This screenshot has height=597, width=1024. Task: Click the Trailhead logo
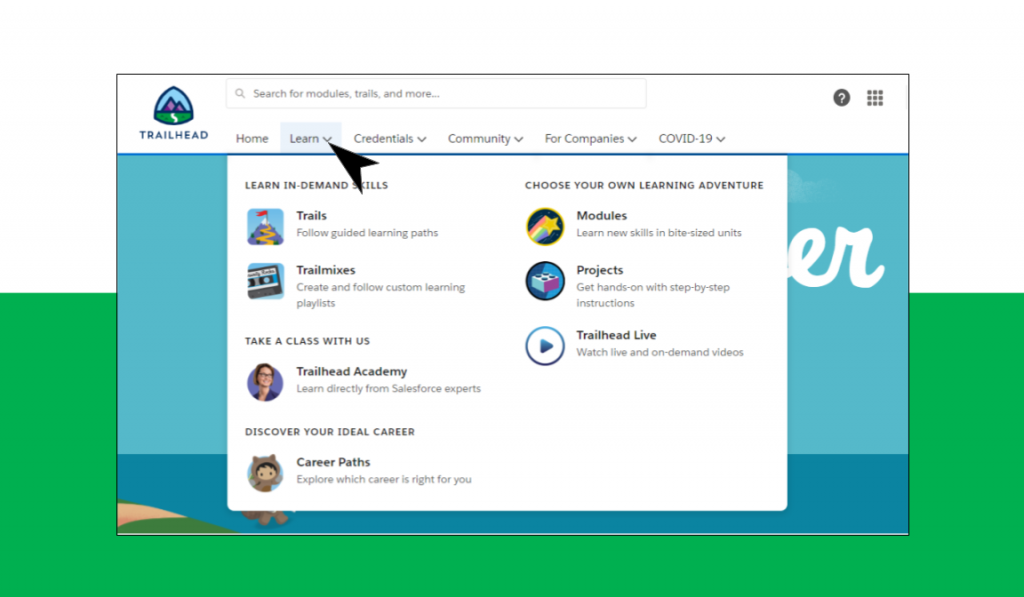[174, 113]
